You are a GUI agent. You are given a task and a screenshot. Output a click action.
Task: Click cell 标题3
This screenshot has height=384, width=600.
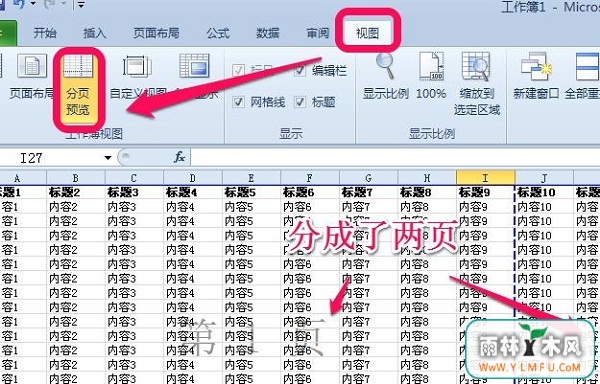click(134, 192)
